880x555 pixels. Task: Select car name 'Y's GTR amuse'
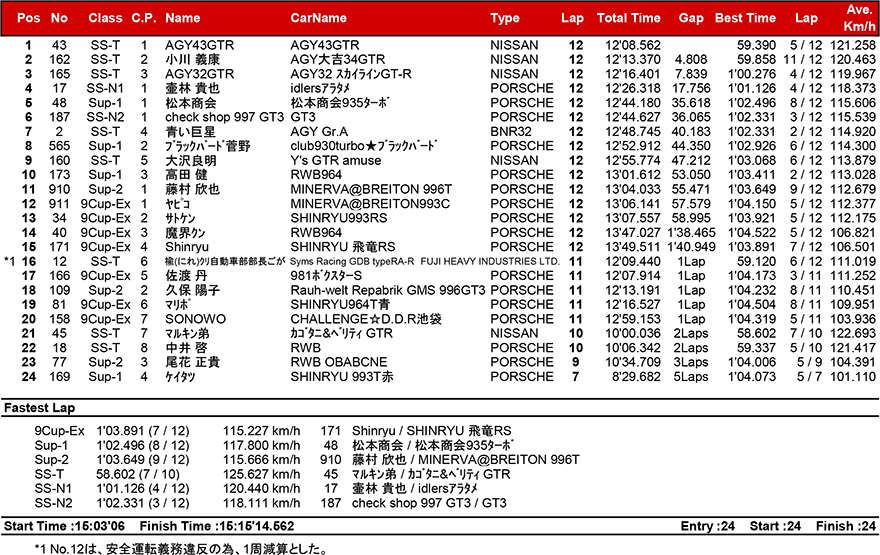[336, 160]
